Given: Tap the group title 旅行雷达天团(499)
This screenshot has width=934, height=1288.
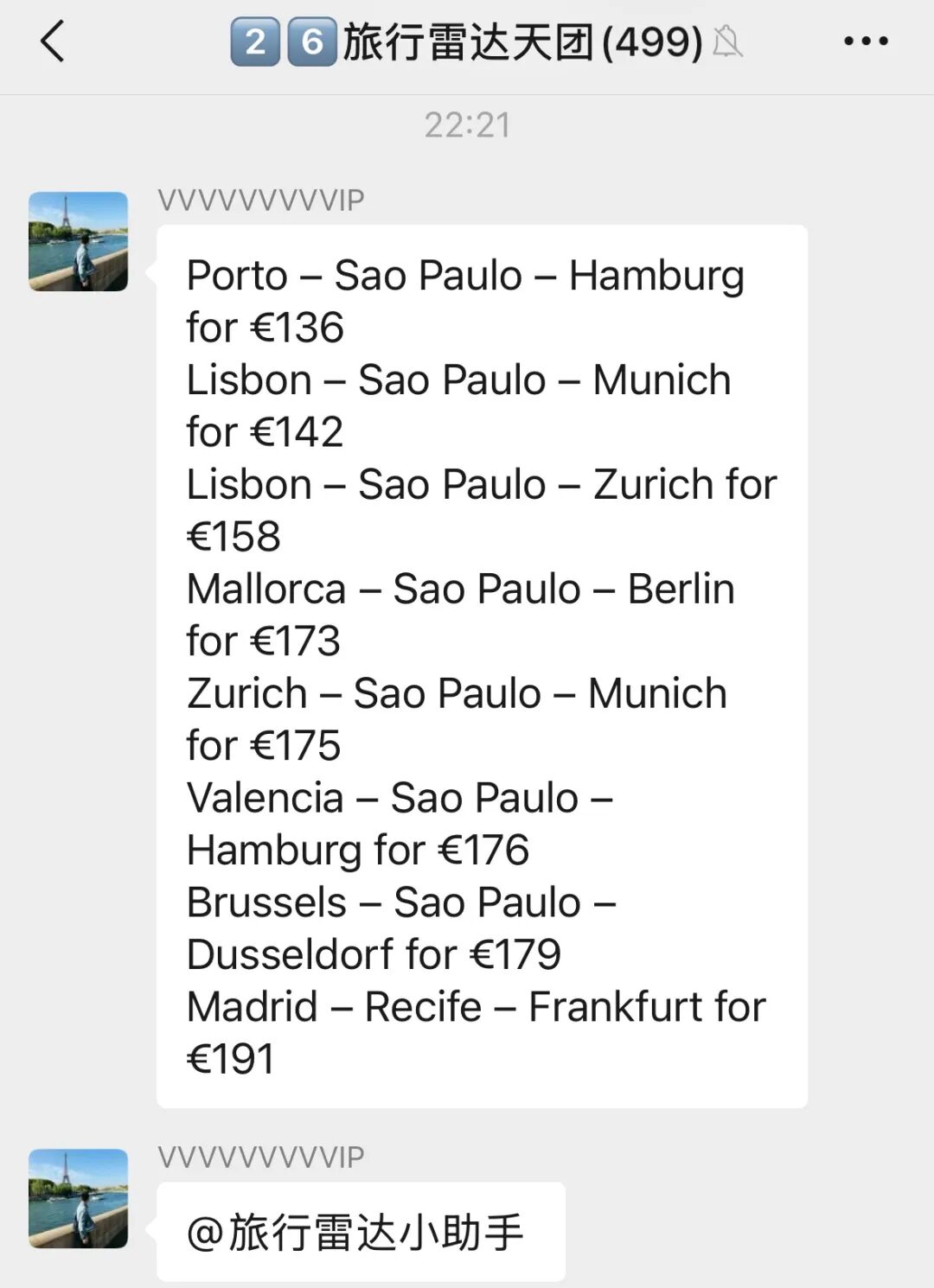Looking at the screenshot, I should 522,41.
